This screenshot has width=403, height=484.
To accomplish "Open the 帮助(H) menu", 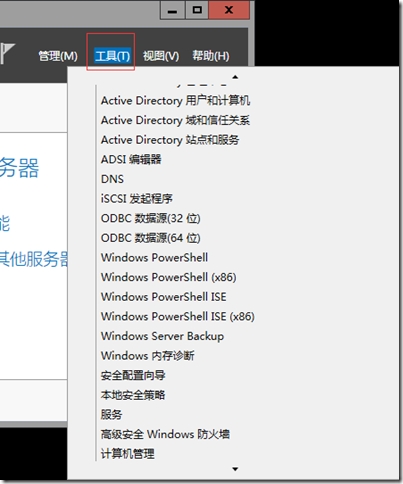I will 211,56.
